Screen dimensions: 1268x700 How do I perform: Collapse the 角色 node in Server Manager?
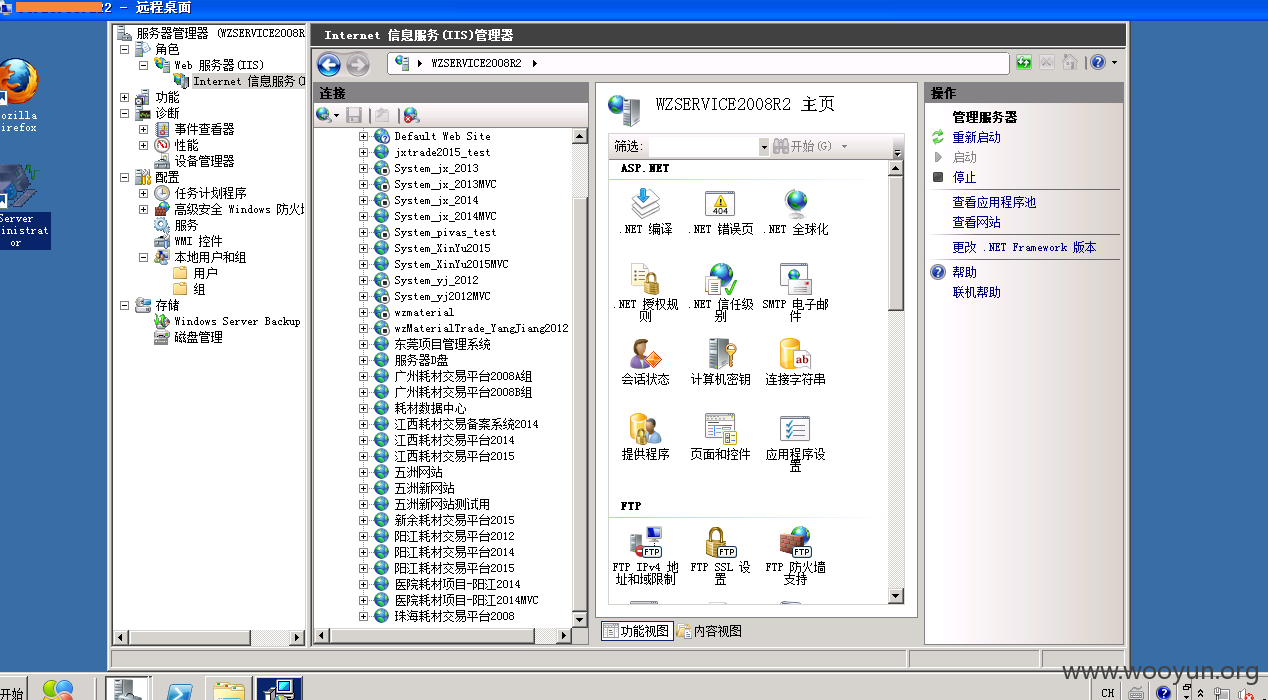click(125, 49)
